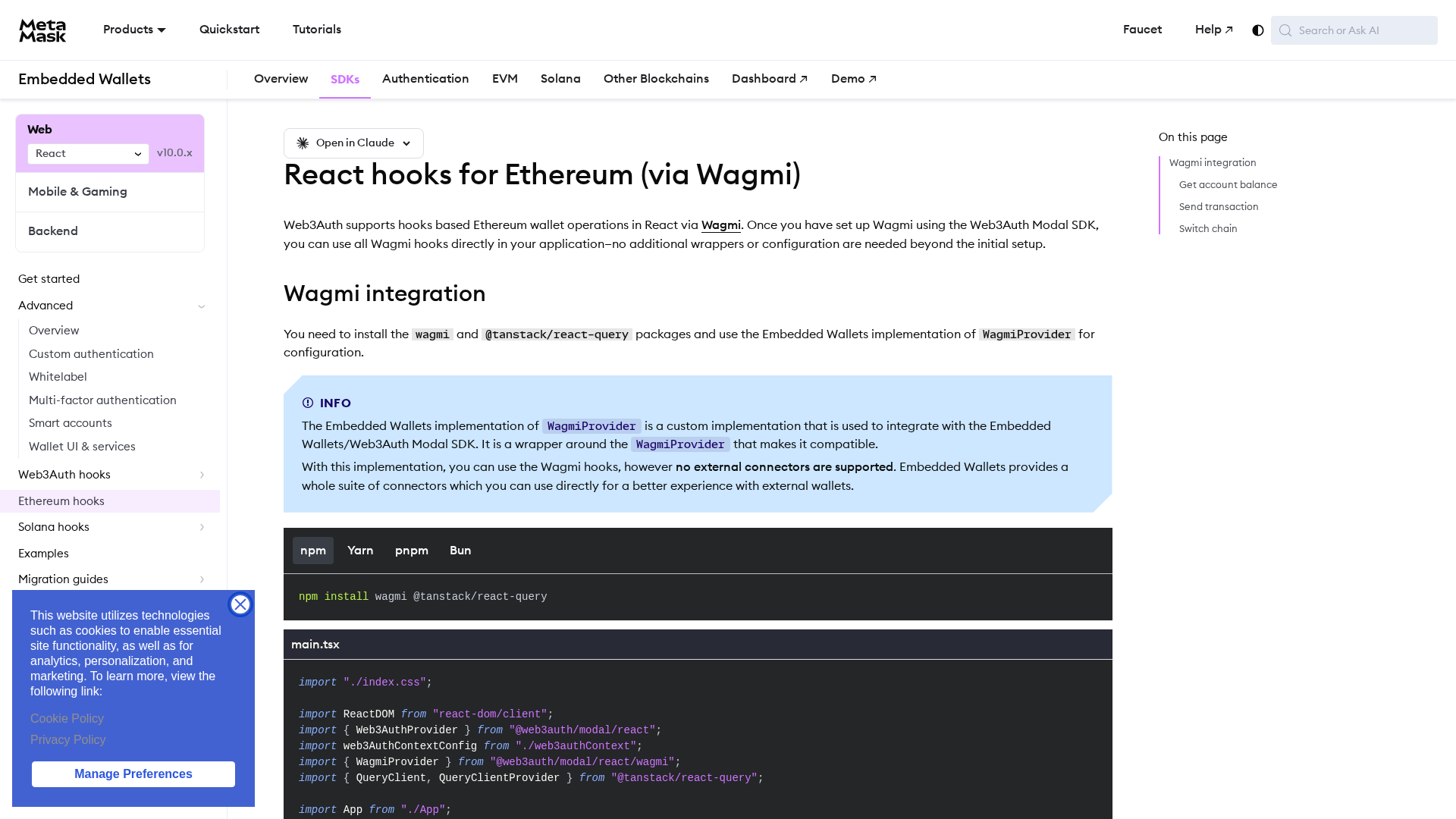Expand the Web3Auth hooks section
Viewport: 1456px width, 819px height.
click(202, 475)
